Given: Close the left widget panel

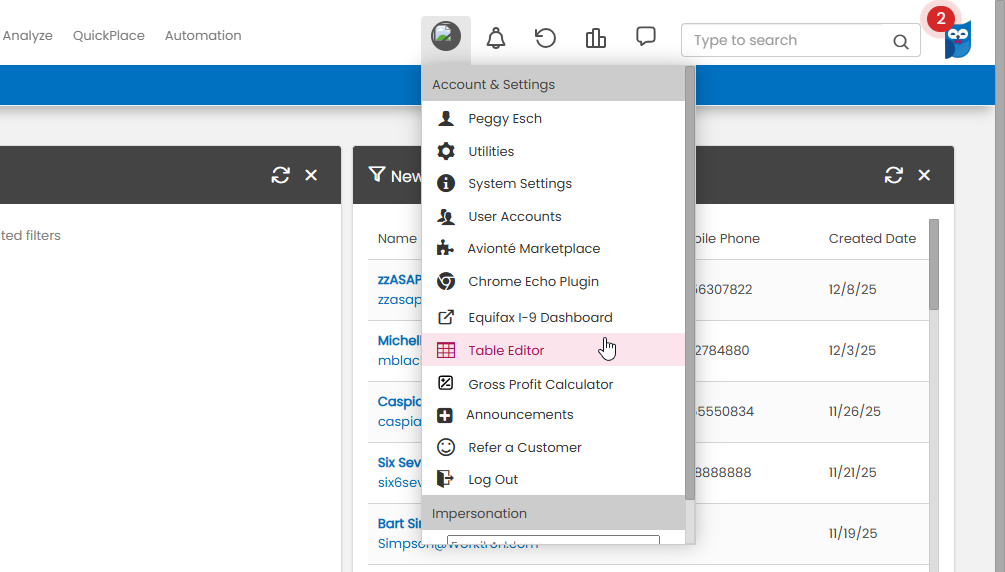Looking at the screenshot, I should tap(311, 175).
